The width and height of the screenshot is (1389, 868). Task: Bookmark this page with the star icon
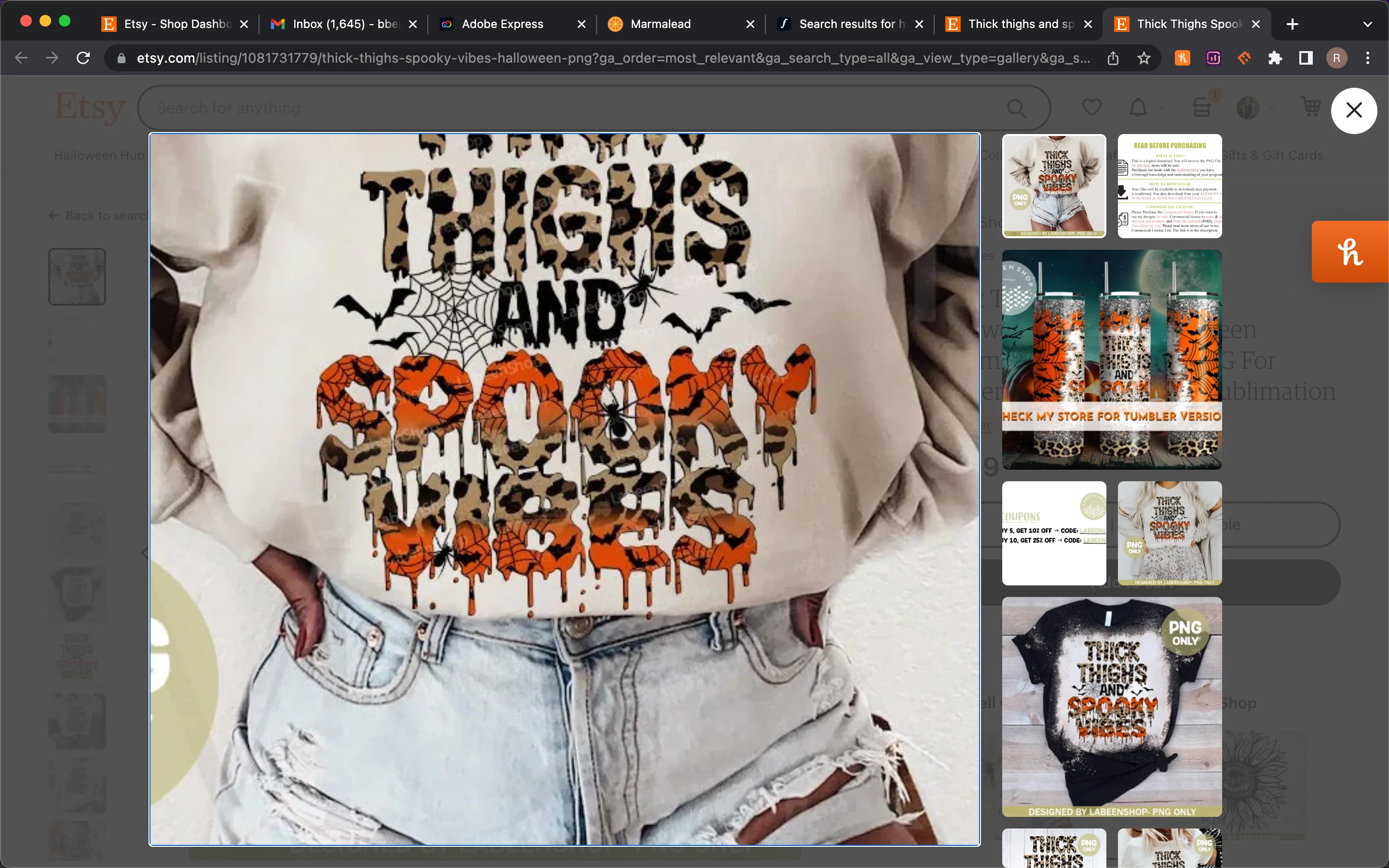(x=1144, y=58)
